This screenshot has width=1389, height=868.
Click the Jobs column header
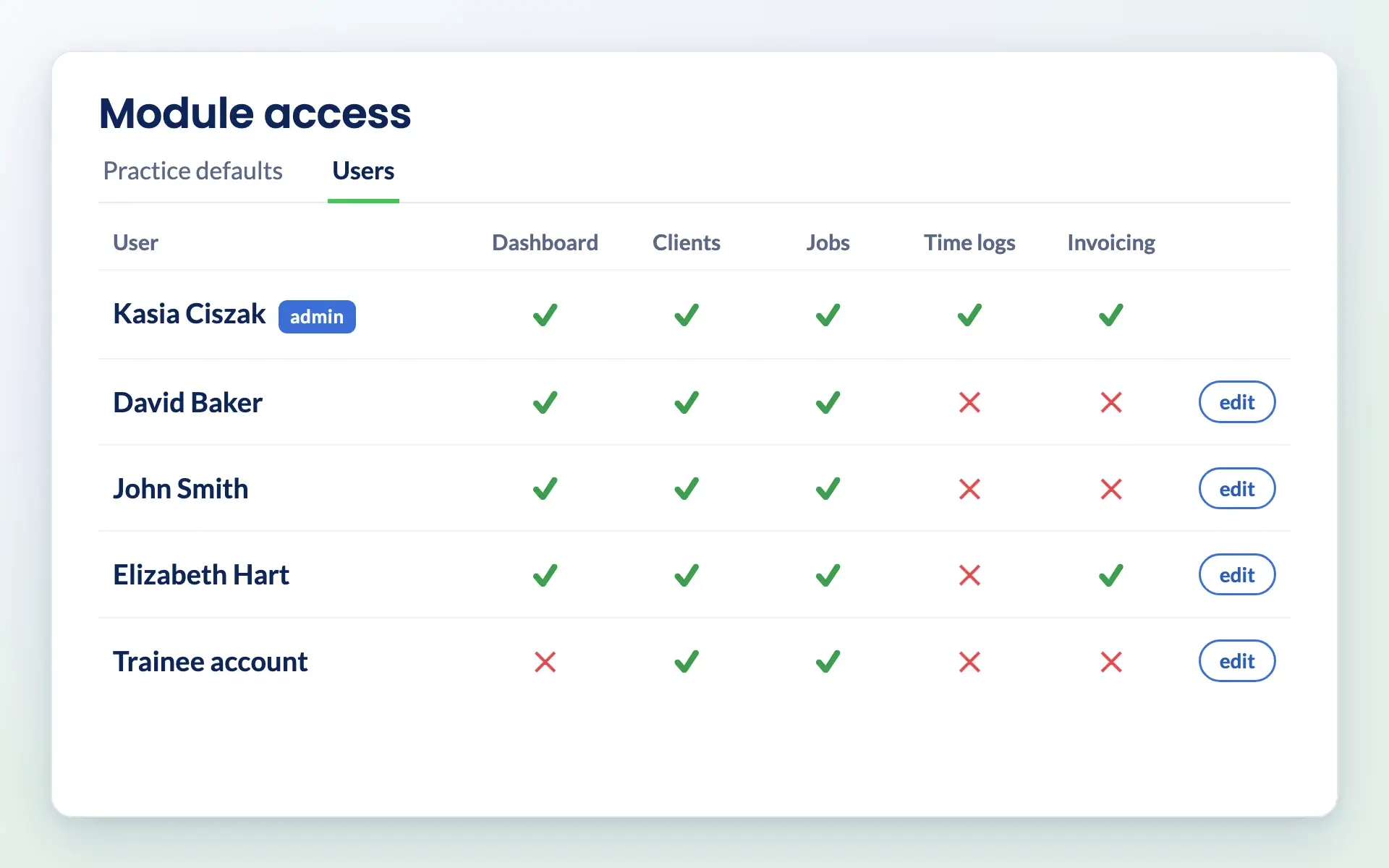828,242
